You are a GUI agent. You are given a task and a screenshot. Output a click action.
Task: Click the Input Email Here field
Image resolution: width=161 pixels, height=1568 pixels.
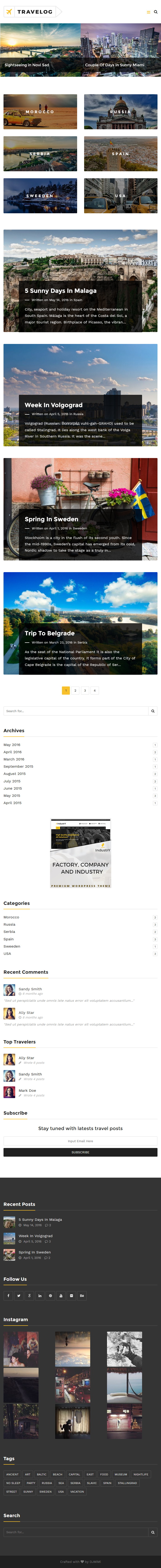click(80, 1141)
